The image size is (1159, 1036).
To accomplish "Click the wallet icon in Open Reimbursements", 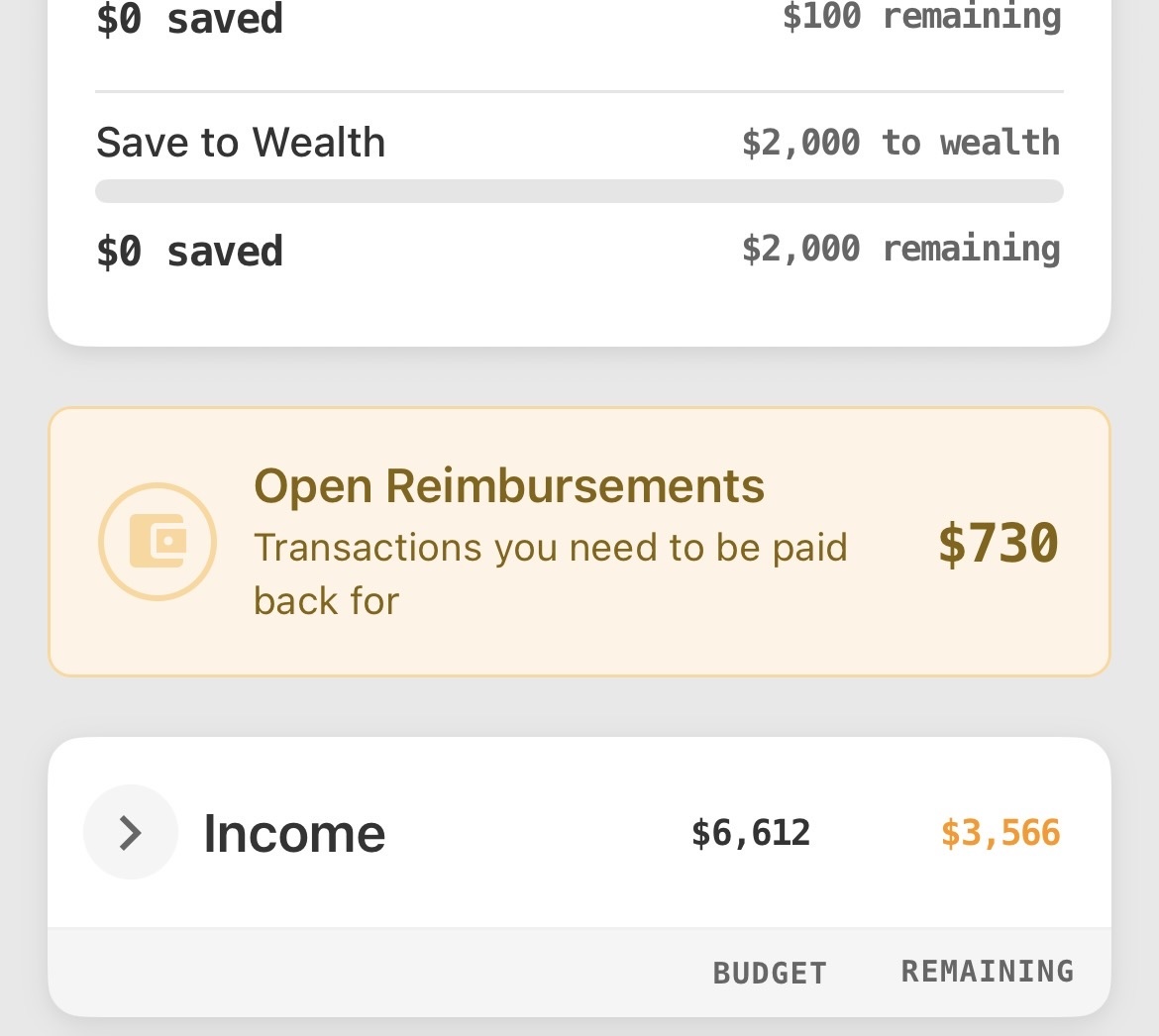I will 158,542.
